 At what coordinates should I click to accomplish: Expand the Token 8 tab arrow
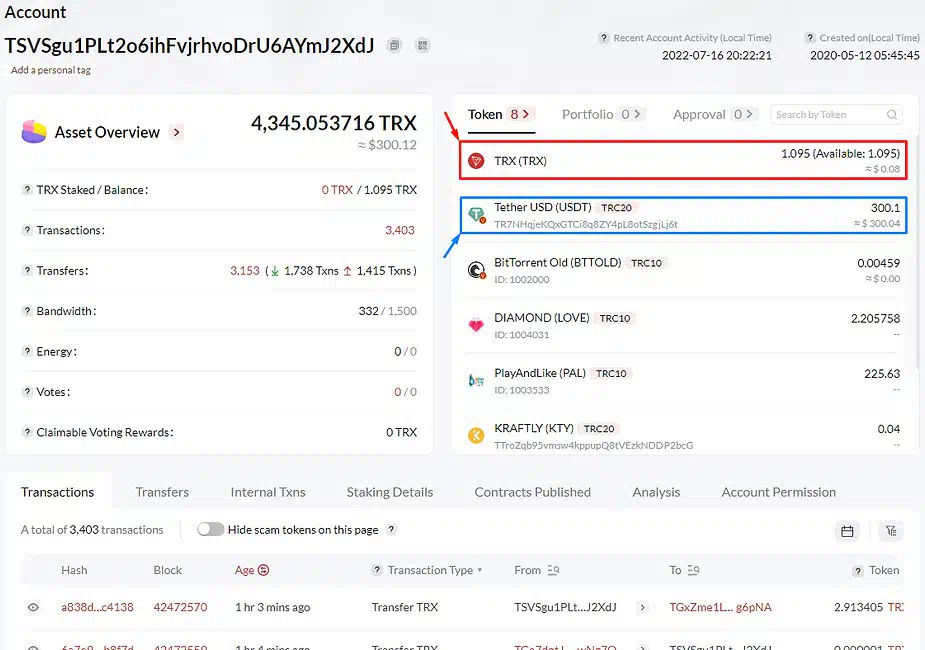point(526,114)
